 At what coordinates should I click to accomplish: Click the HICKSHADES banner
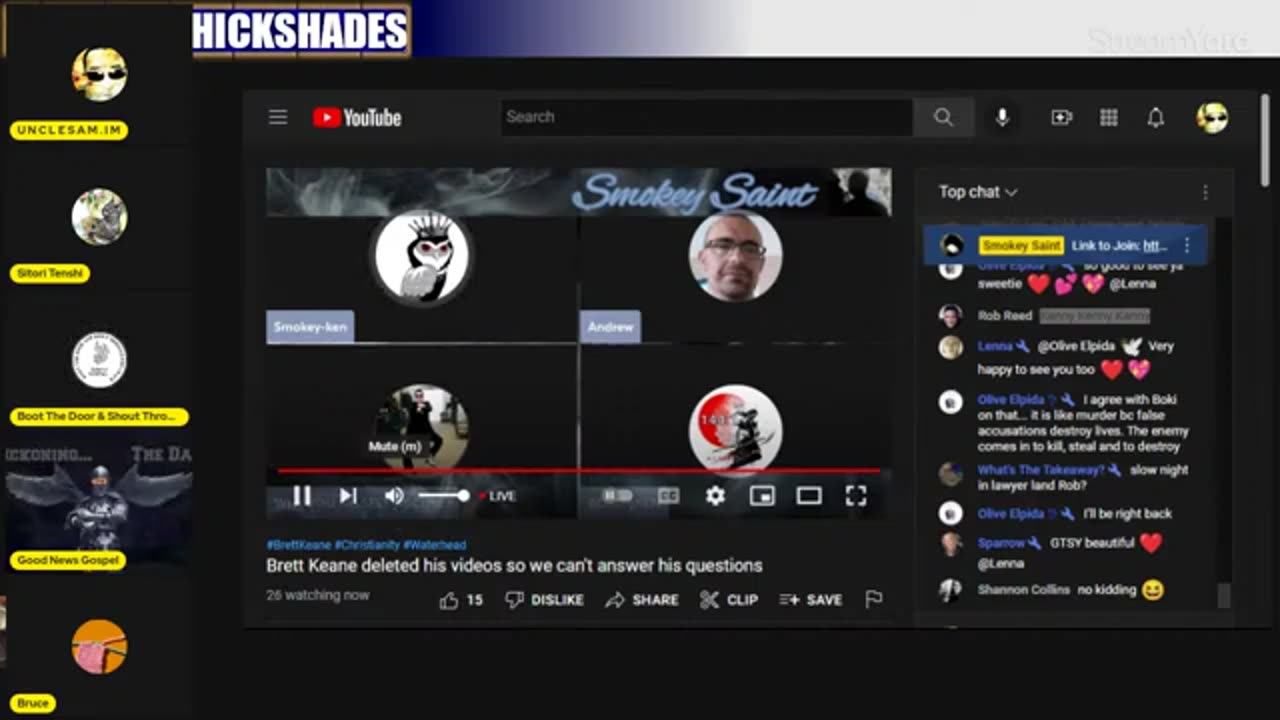pos(300,30)
